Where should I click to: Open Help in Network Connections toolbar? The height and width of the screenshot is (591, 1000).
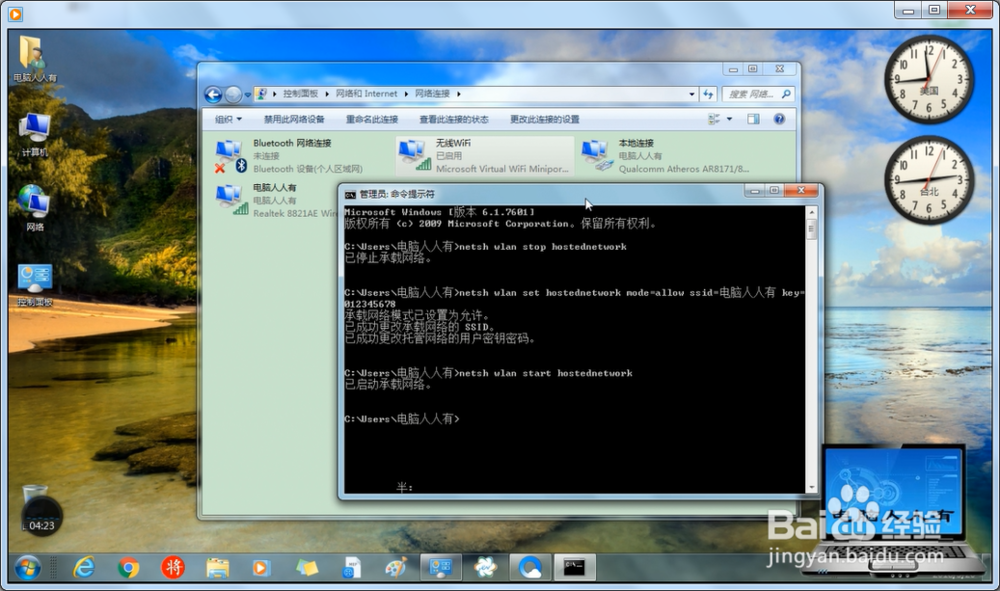point(779,119)
